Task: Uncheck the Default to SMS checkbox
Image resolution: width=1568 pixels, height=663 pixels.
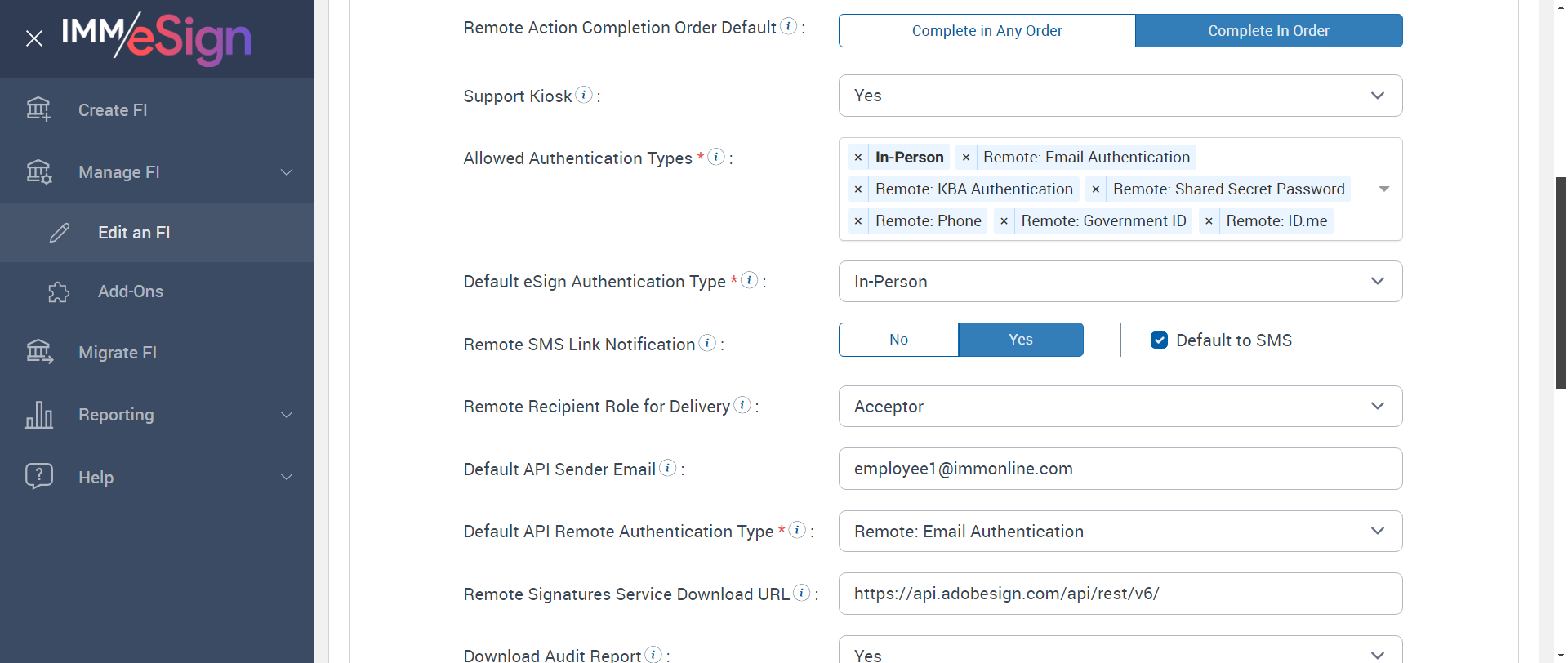Action: tap(1159, 340)
